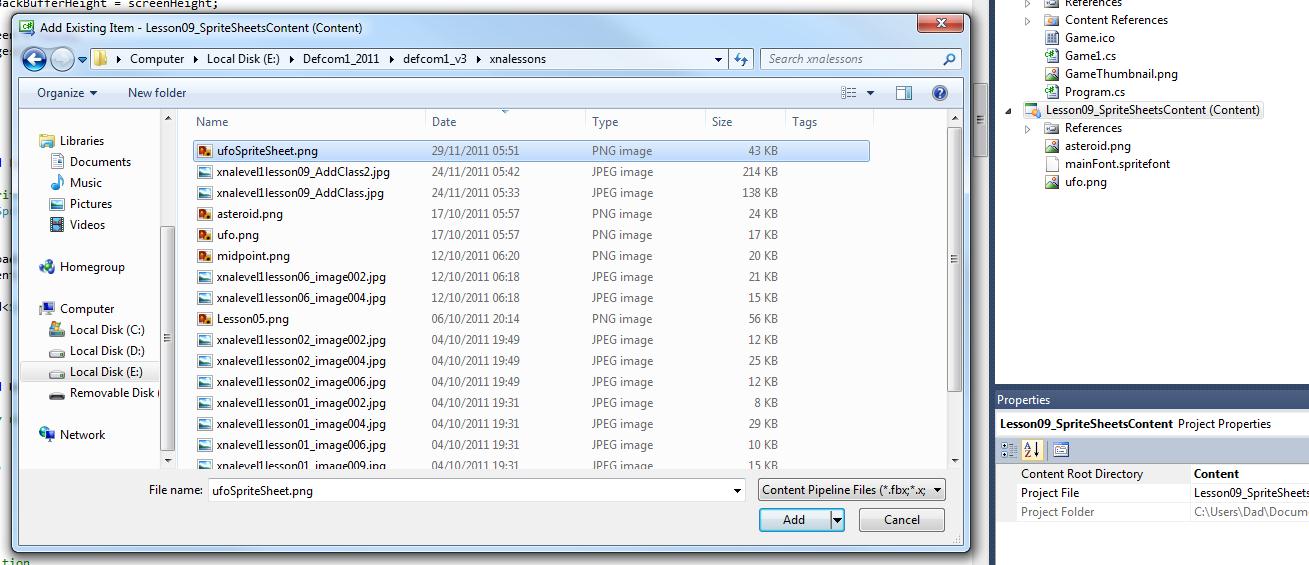Expand the References node under Lesson09_SpriteSheetsContent

click(x=1028, y=128)
